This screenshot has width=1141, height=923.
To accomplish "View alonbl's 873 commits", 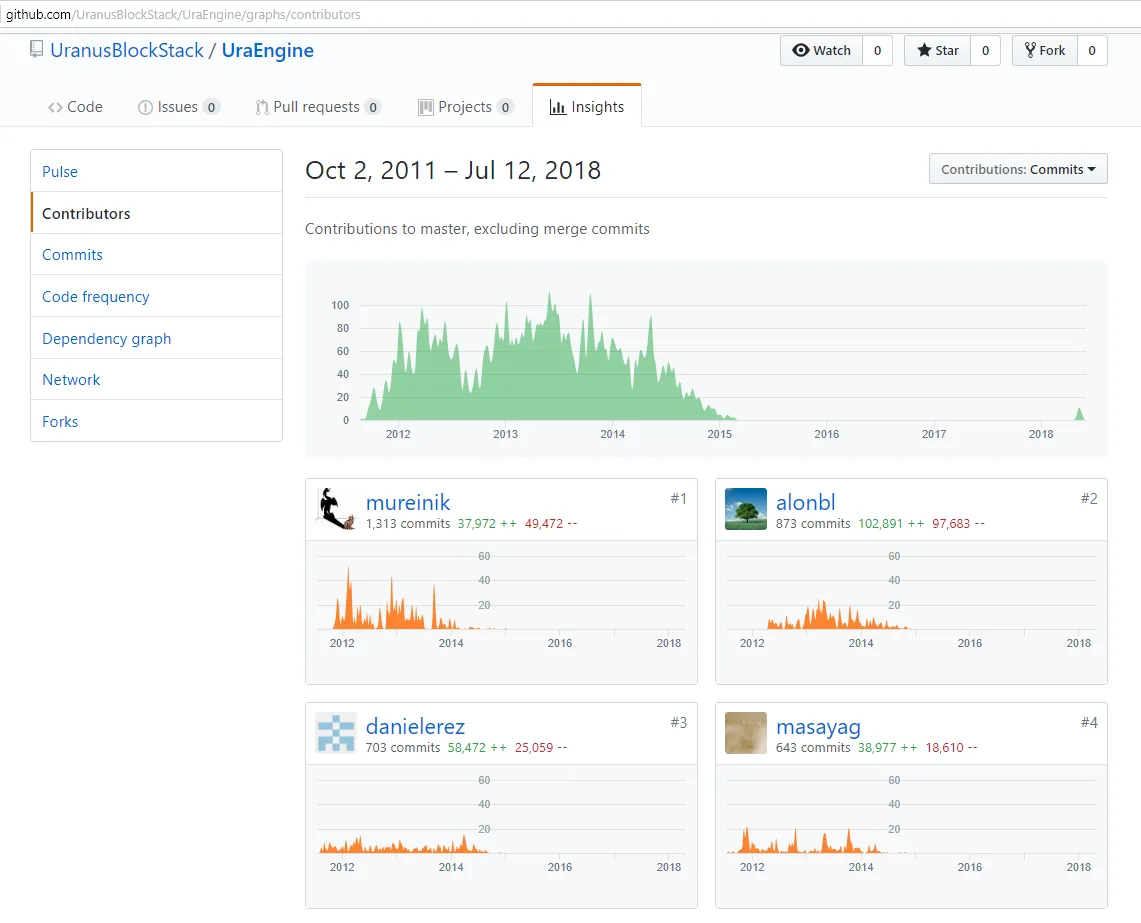I will pyautogui.click(x=813, y=523).
